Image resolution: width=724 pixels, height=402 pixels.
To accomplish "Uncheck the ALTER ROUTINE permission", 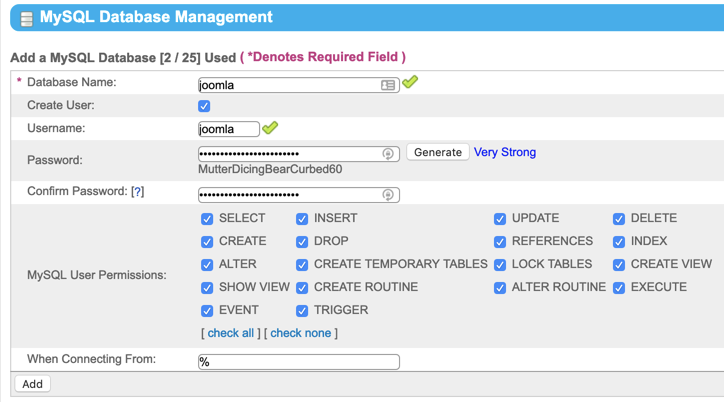I will [499, 288].
